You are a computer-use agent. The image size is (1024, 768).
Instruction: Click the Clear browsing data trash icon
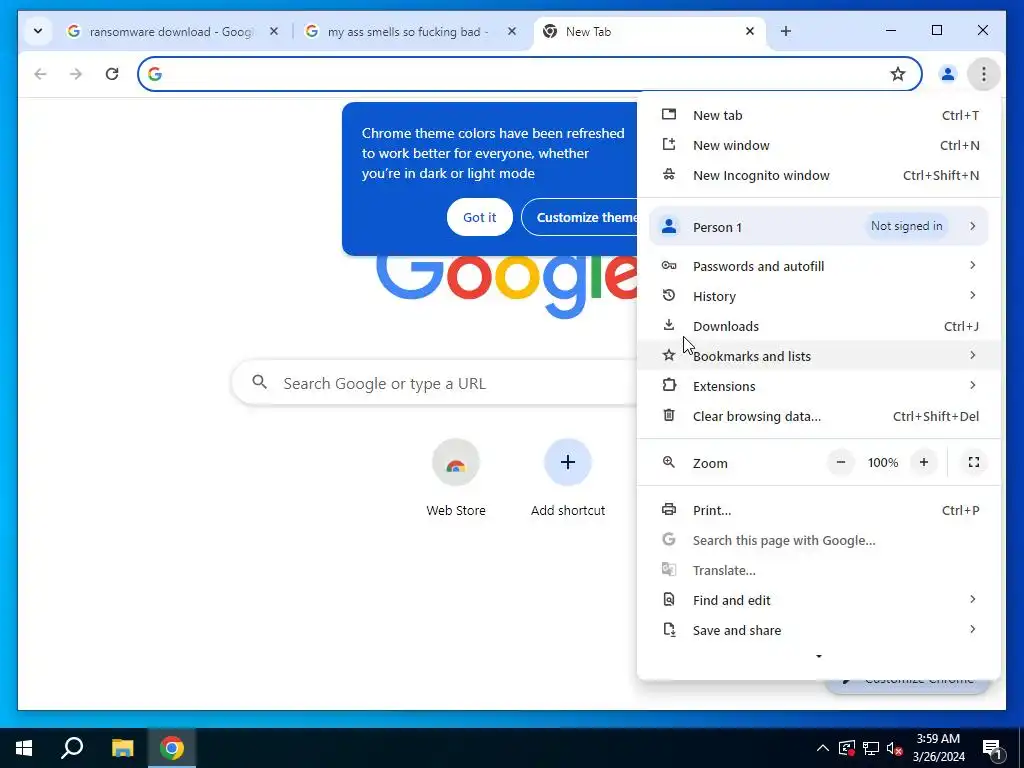(x=669, y=415)
